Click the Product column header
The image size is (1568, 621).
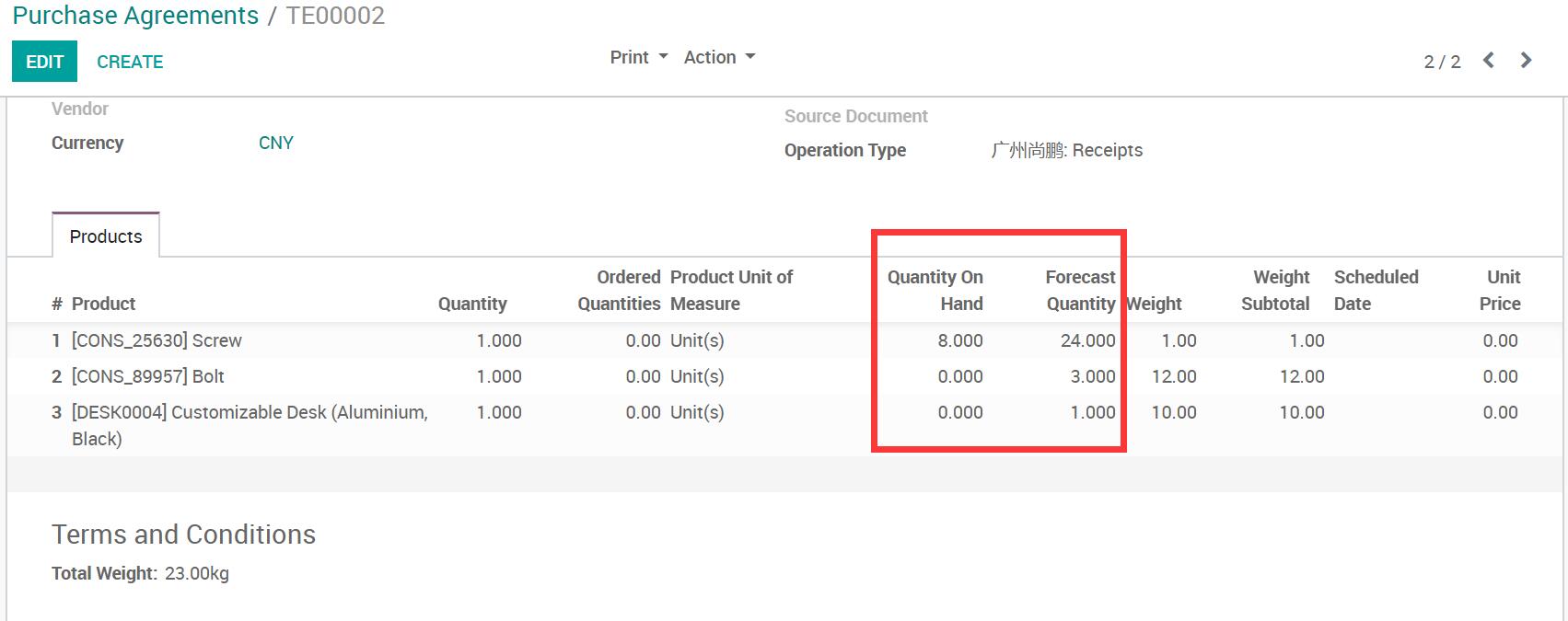[x=103, y=304]
